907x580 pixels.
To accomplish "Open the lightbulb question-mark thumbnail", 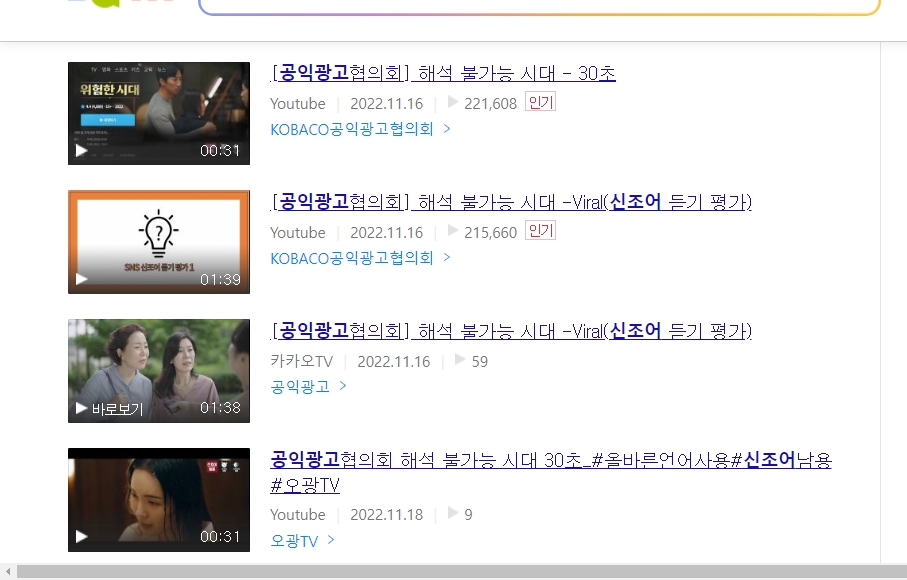I will pos(159,242).
